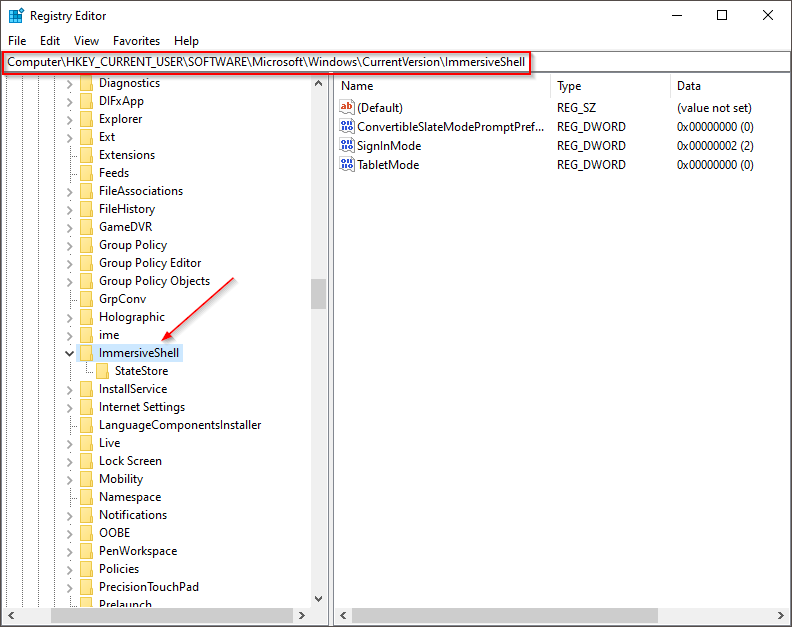This screenshot has width=792, height=627.
Task: Click the Type column header
Action: 611,86
